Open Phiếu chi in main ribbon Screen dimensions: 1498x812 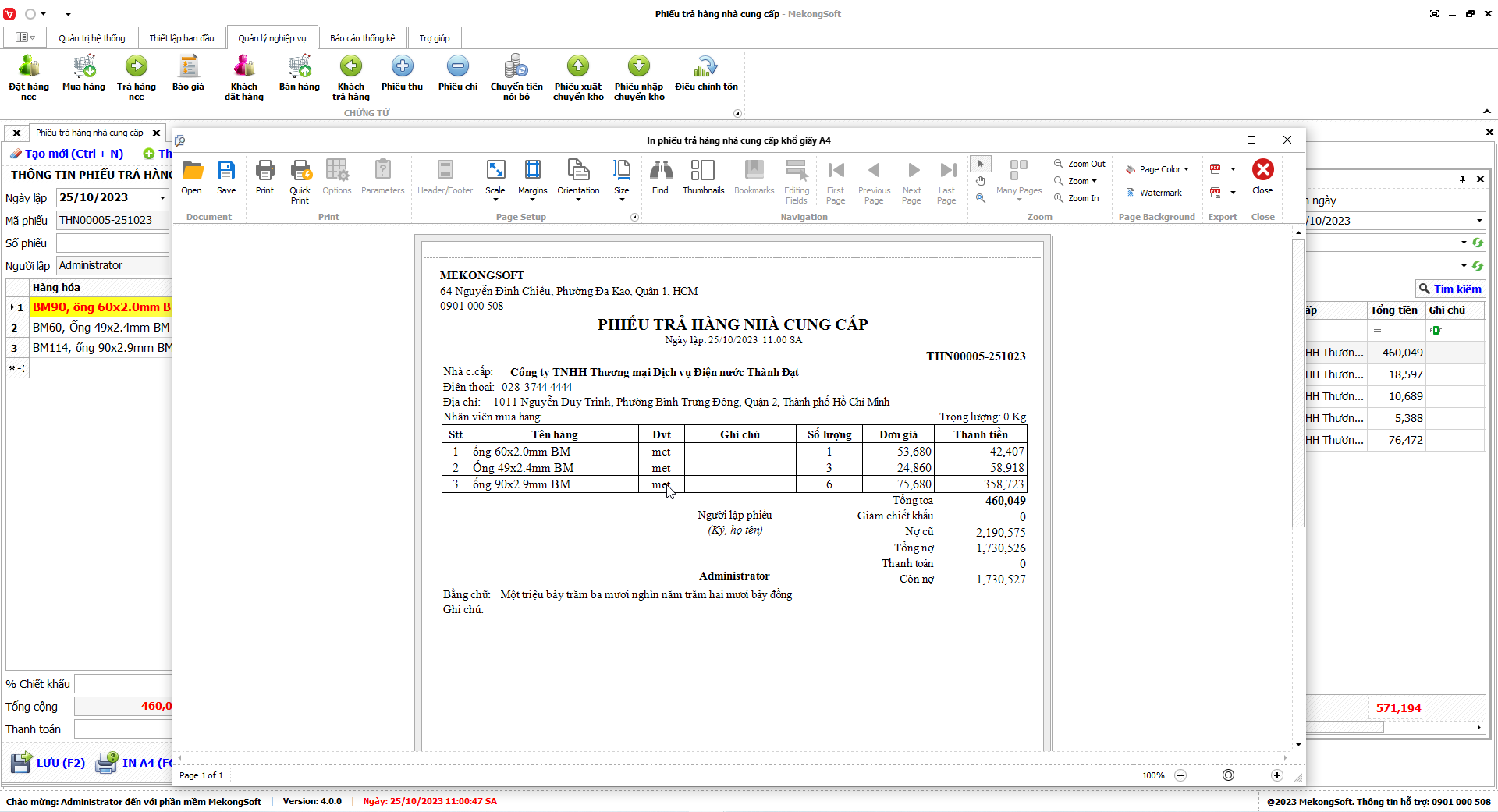pos(458,74)
